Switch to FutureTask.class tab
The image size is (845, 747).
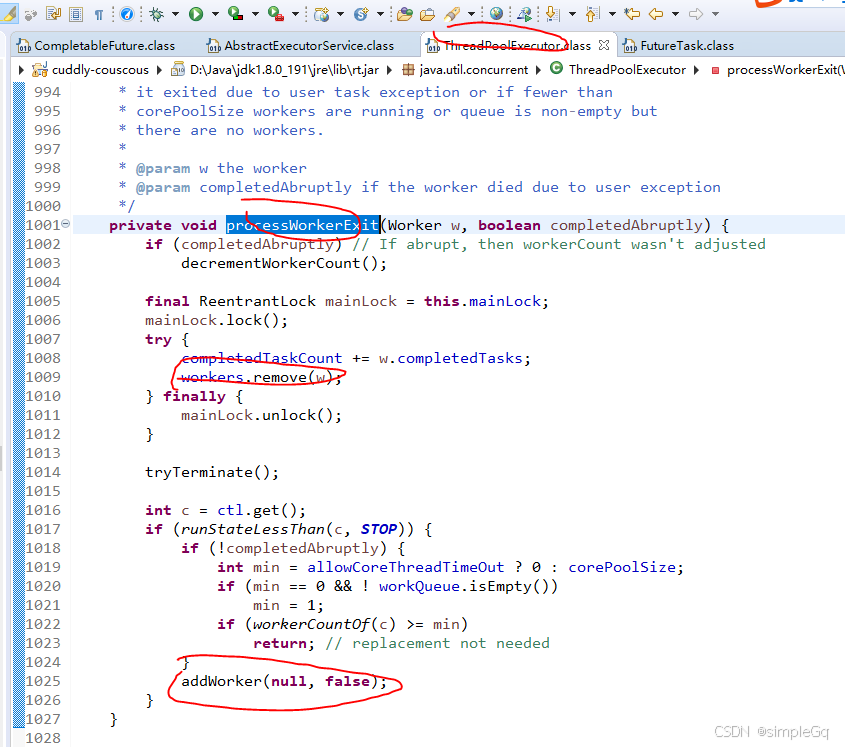(679, 46)
